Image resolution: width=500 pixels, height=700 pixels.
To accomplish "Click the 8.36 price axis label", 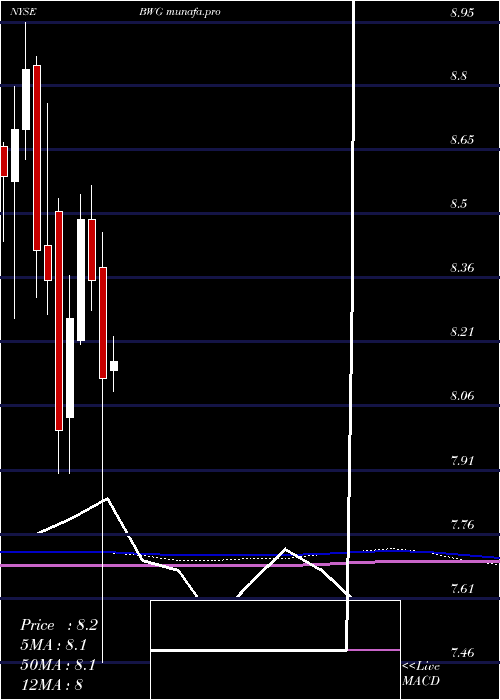I will click(462, 268).
